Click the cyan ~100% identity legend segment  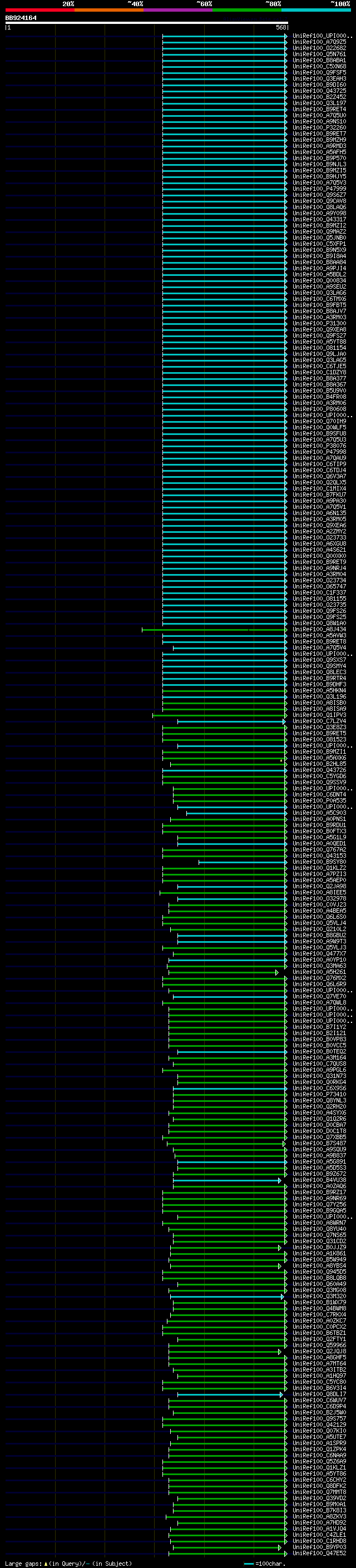click(x=316, y=11)
